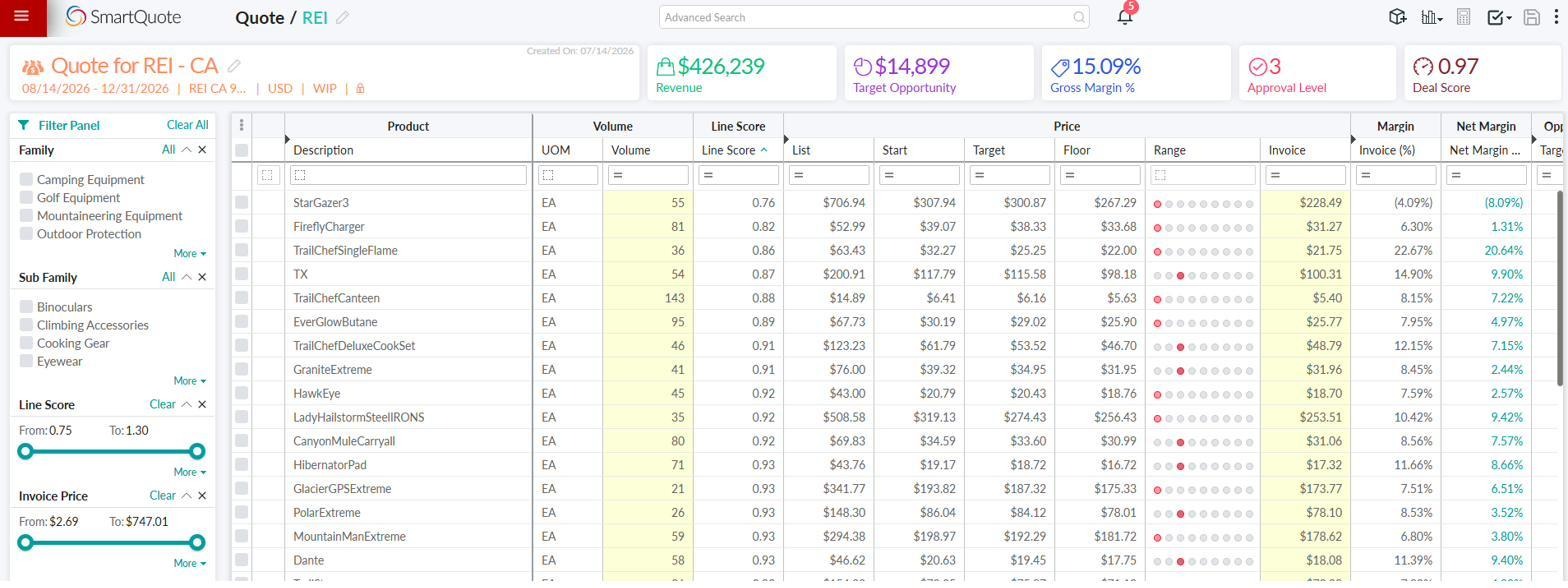Click the Quote breadcrumb link
1568x588 pixels.
point(259,17)
